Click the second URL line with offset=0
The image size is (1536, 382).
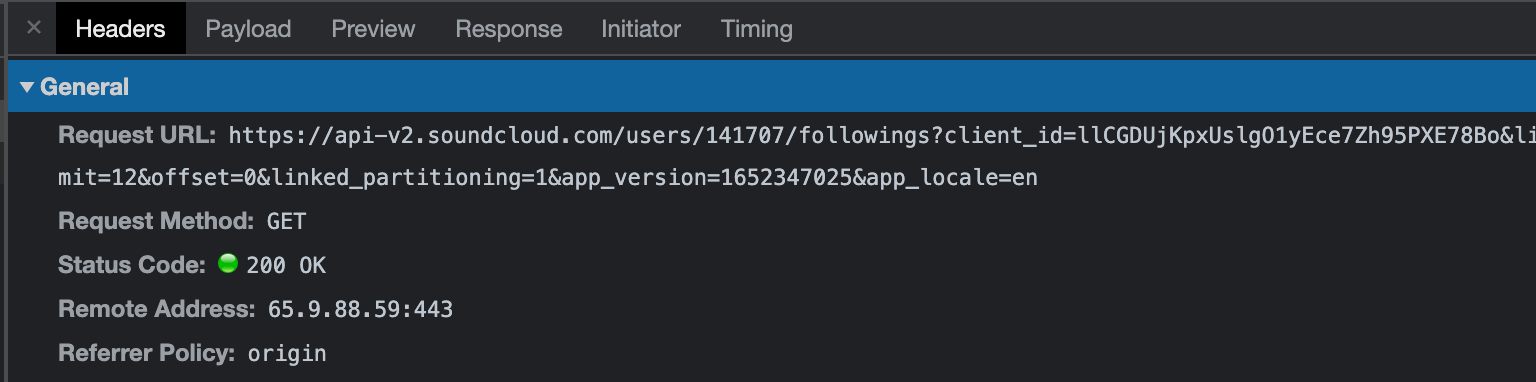[548, 179]
